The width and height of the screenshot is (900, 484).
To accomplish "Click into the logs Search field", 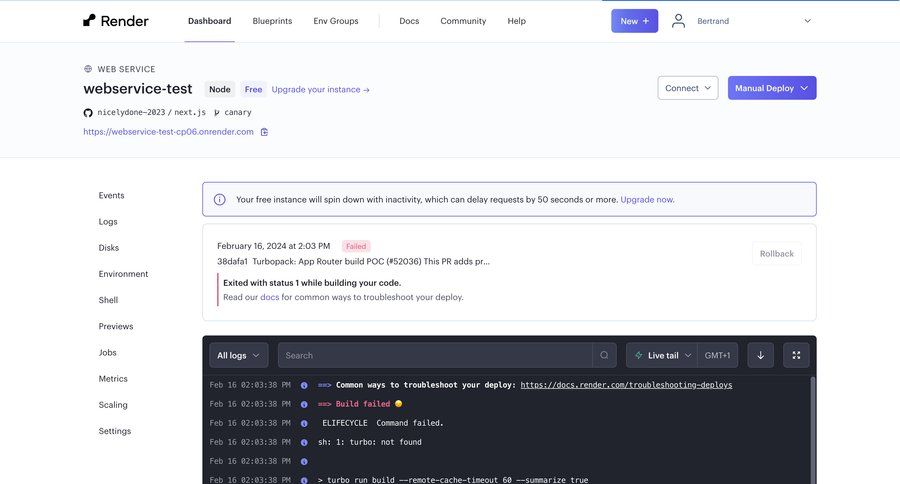I will coord(435,355).
